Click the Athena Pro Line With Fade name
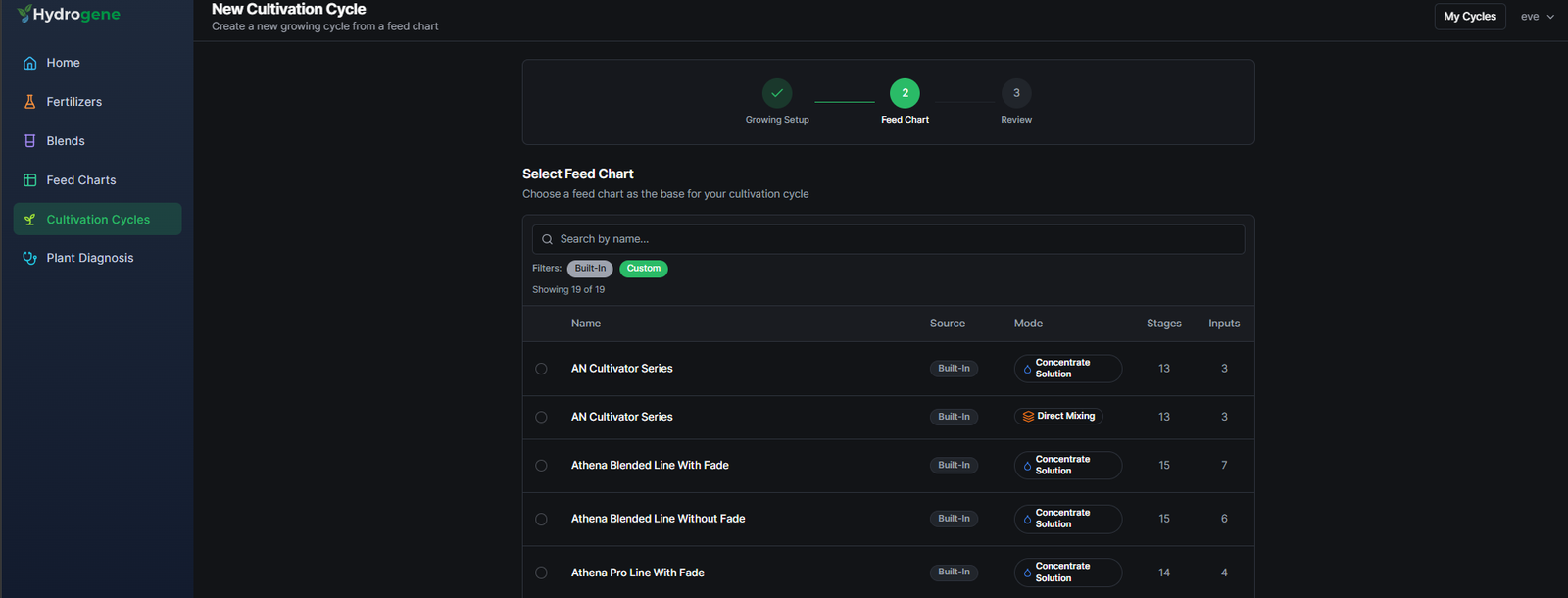This screenshot has width=1568, height=598. pos(637,573)
